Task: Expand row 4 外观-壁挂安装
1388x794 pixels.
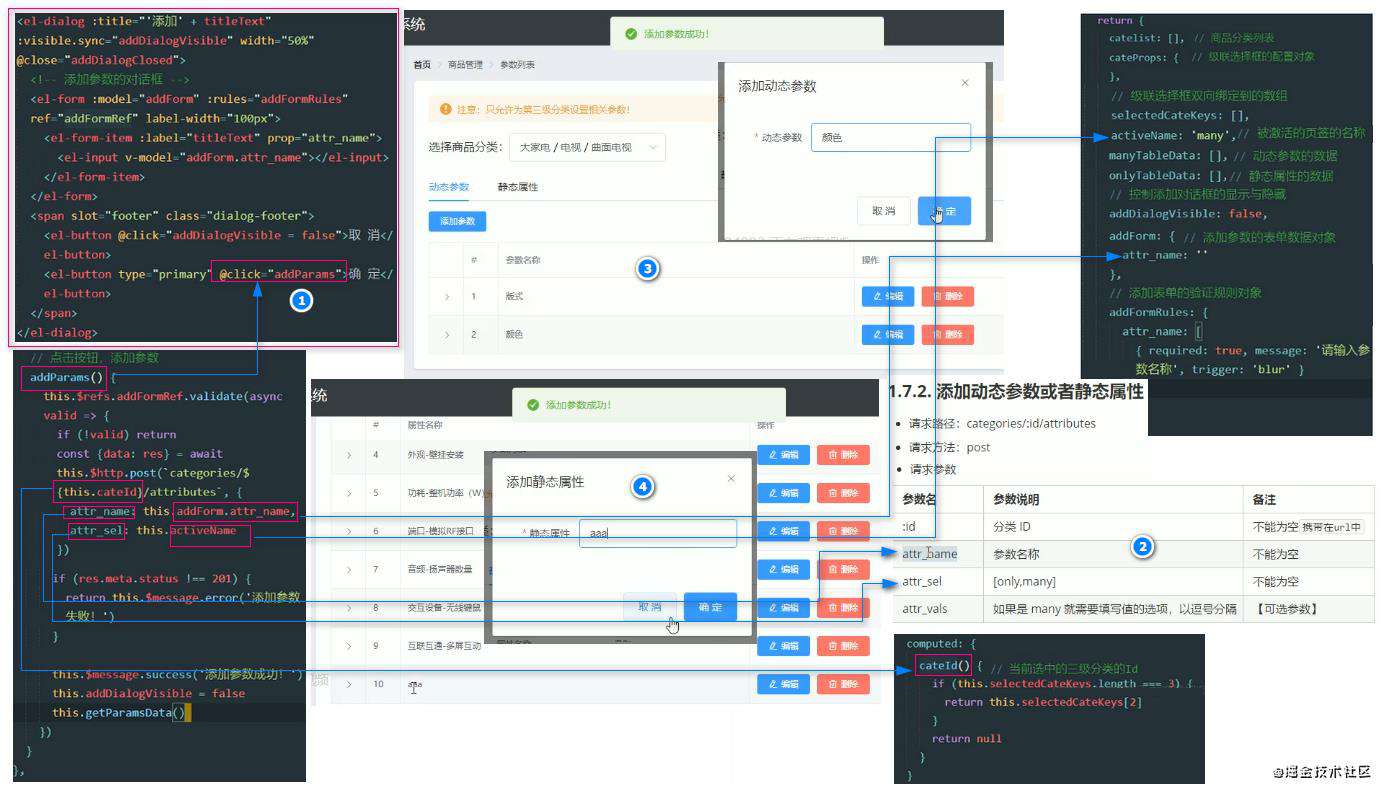Action: [x=348, y=455]
